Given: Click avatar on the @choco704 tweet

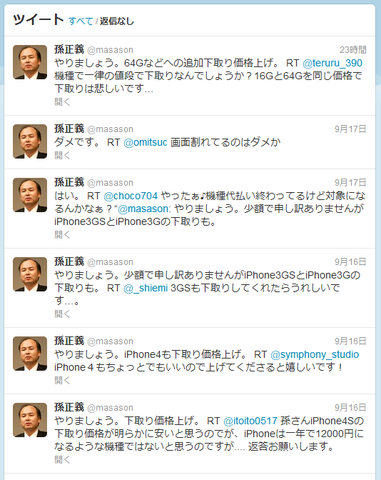Looking at the screenshot, I should click(x=30, y=195).
